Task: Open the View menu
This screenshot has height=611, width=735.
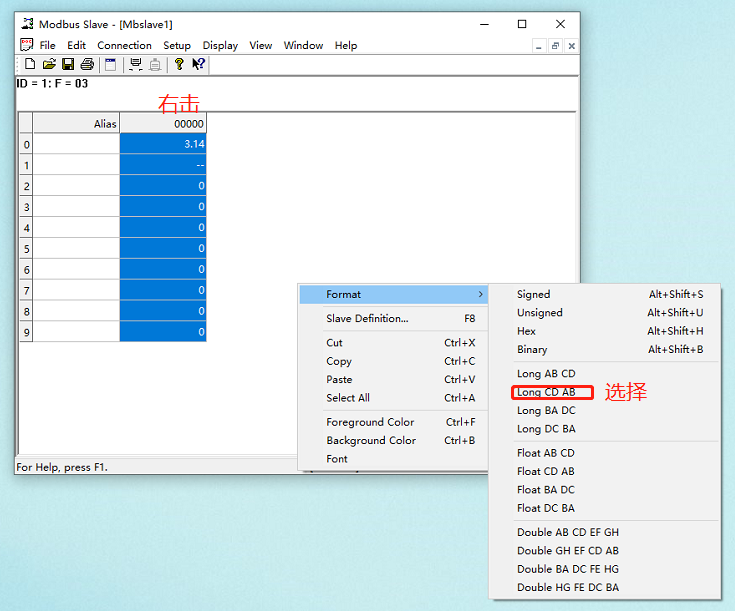Action: [x=261, y=45]
